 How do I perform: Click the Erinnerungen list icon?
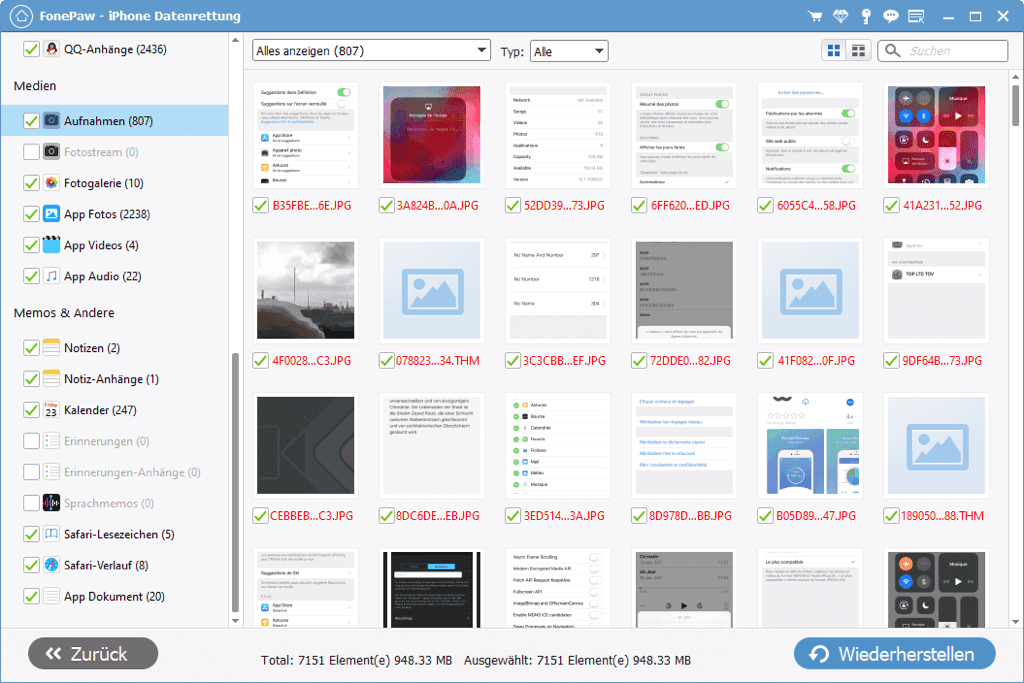pos(52,441)
